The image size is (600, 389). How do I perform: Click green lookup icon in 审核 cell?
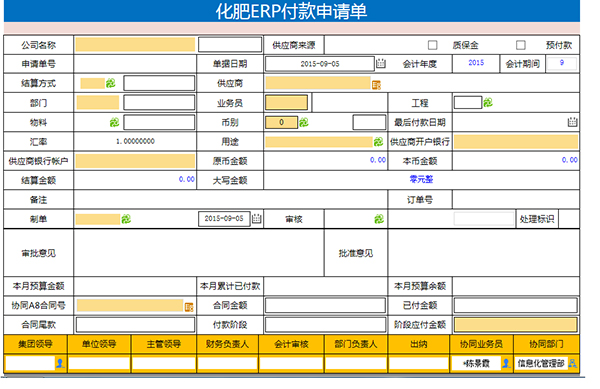point(378,219)
